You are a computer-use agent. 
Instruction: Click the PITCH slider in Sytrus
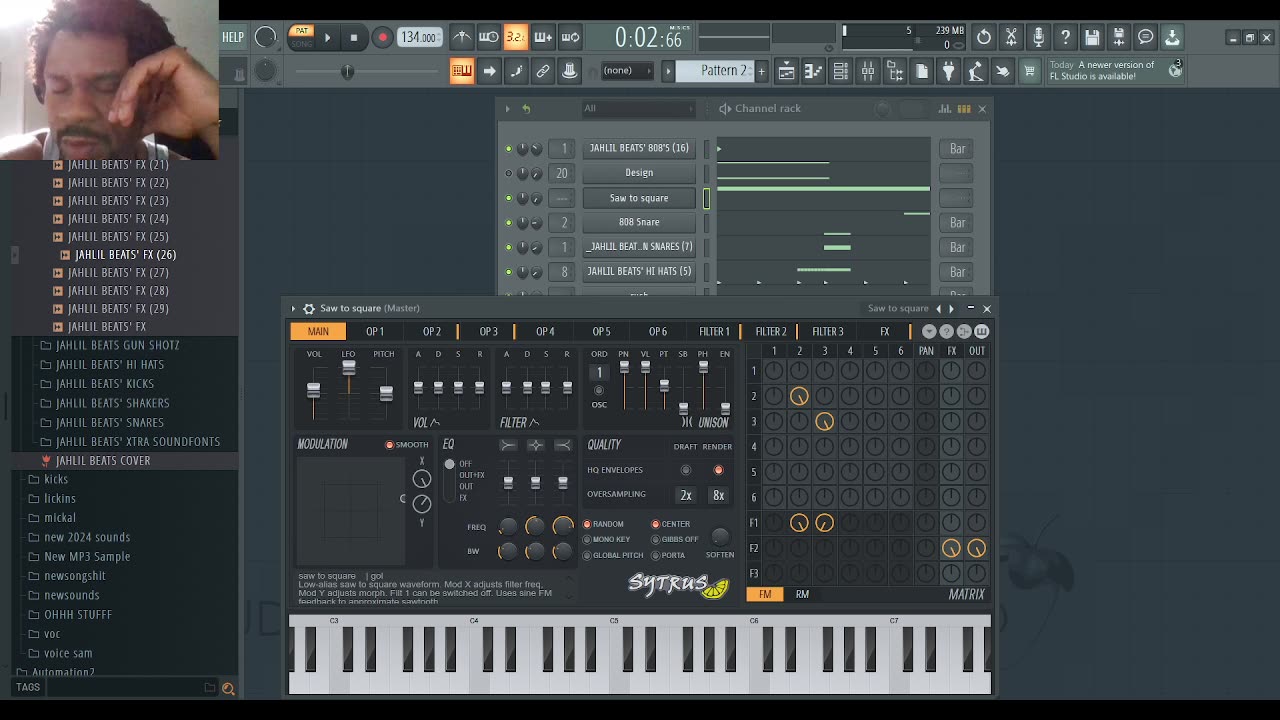click(386, 391)
